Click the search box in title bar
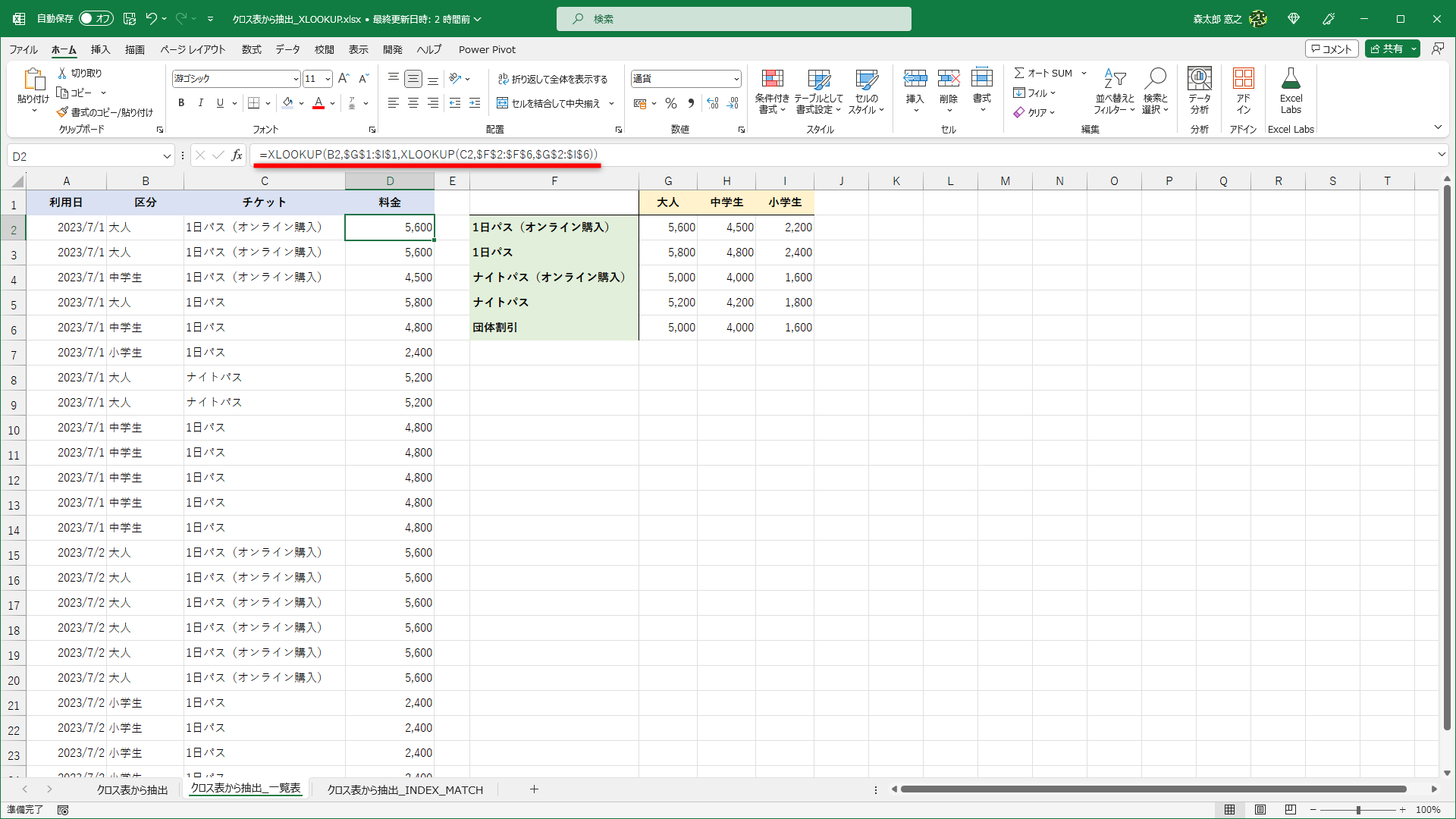 click(733, 19)
